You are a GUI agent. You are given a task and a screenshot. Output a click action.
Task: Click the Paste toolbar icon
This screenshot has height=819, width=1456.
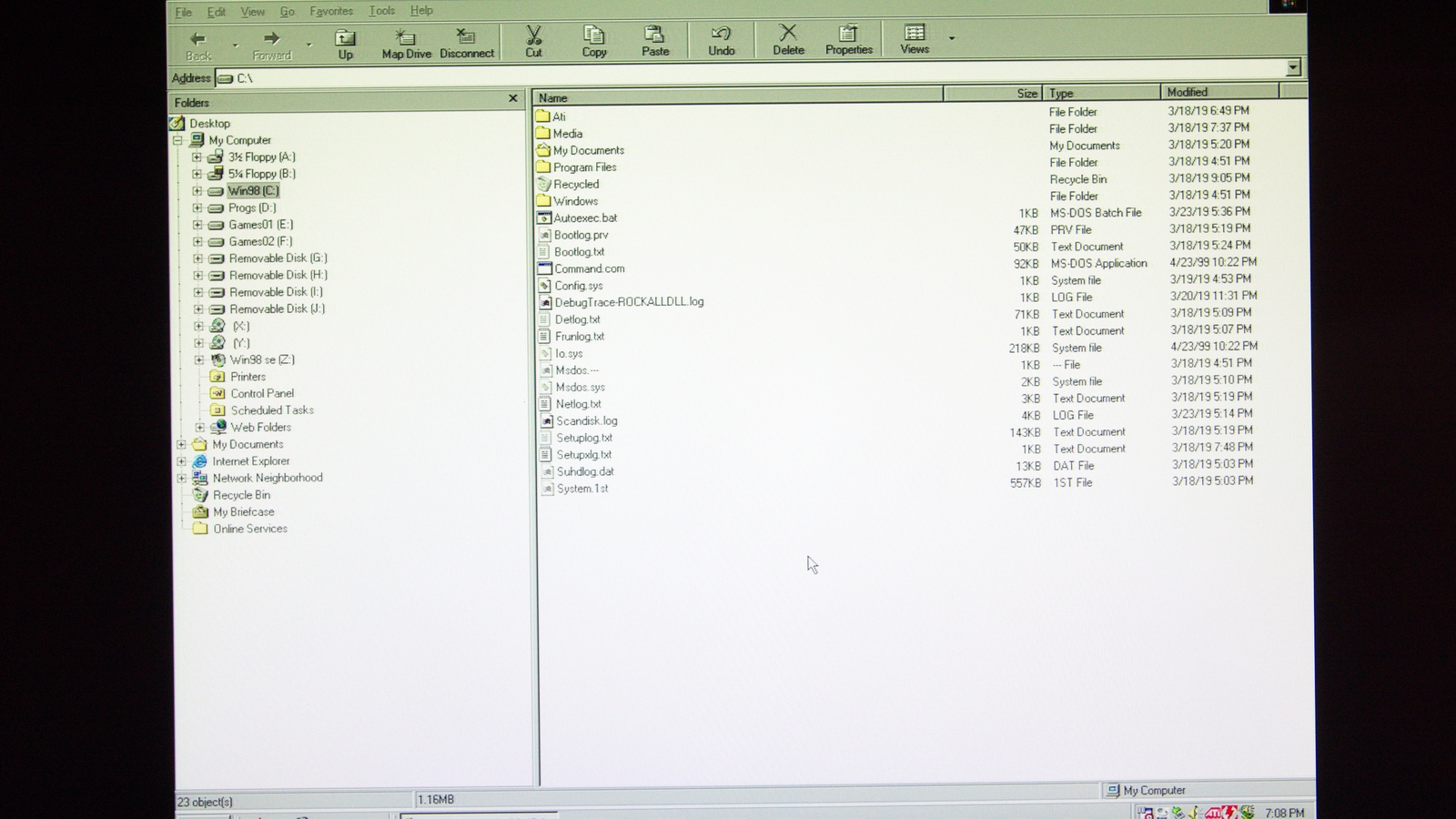[654, 35]
